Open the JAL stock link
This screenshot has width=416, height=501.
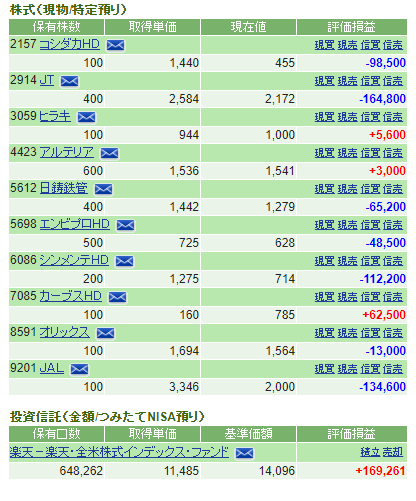click(52, 368)
